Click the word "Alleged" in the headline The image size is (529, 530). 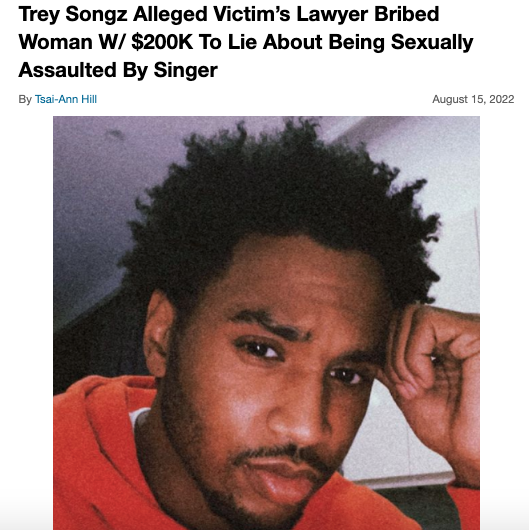coord(170,15)
